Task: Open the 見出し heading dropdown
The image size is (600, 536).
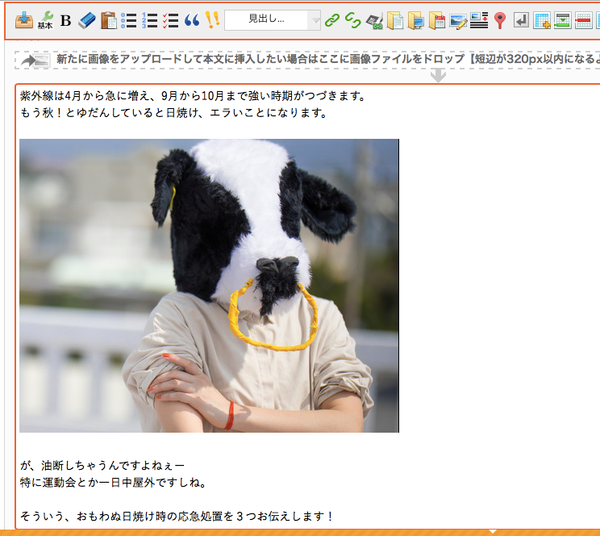Action: (272, 20)
